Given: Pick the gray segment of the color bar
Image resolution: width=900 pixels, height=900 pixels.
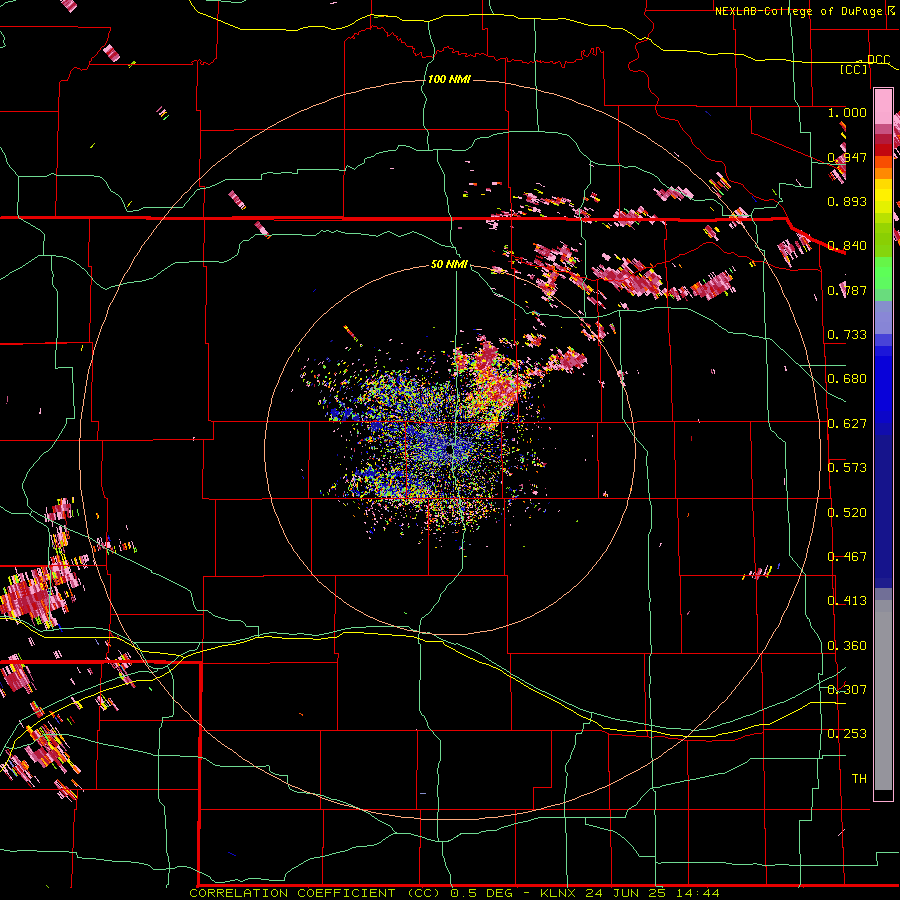Looking at the screenshot, I should tap(883, 695).
